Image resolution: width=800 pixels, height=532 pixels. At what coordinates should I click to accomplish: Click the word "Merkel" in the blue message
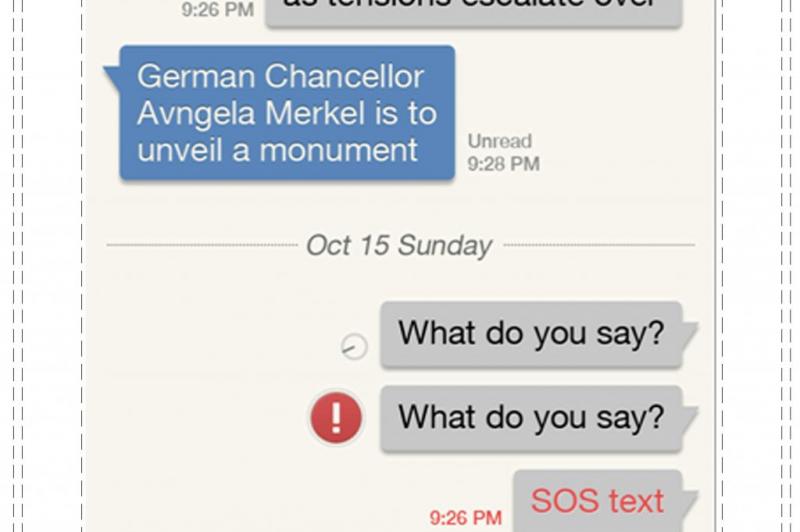[317, 114]
